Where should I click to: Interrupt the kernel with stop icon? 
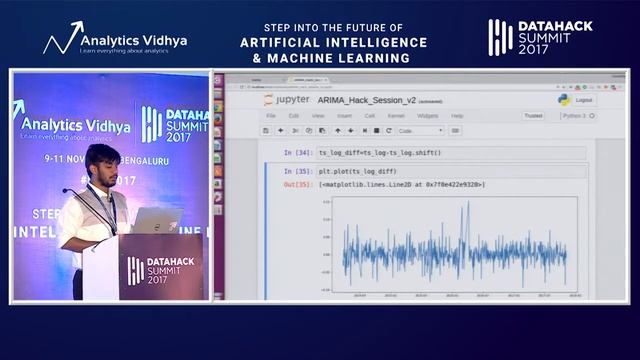[377, 131]
